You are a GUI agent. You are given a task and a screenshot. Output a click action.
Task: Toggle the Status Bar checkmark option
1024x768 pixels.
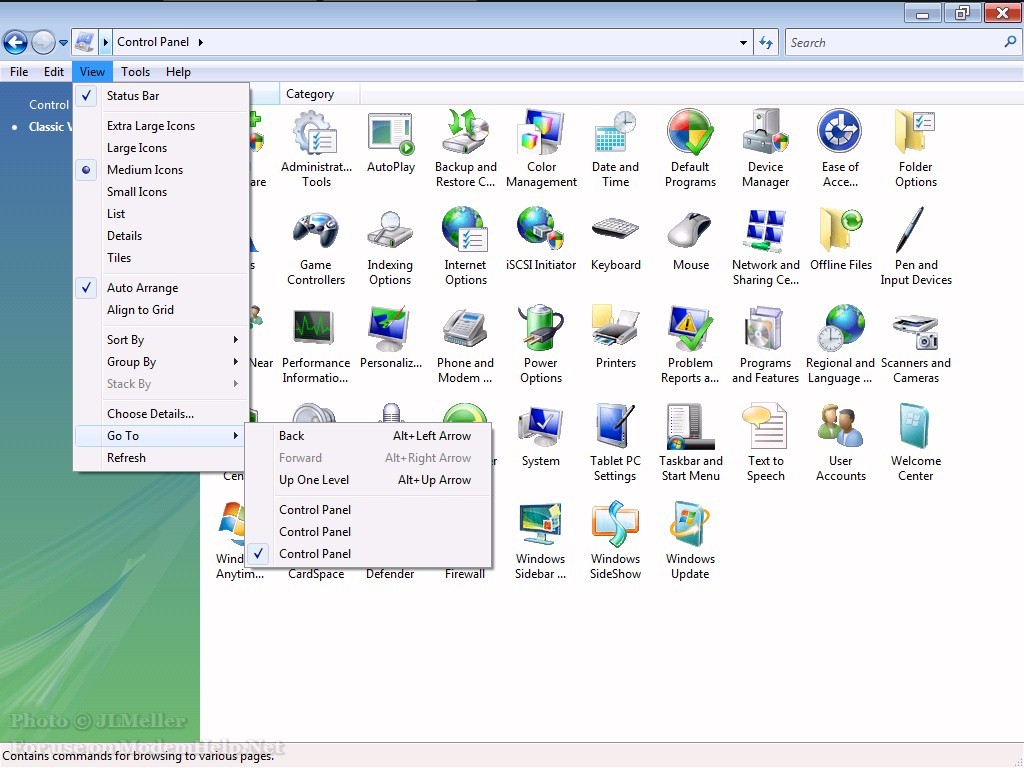(x=133, y=96)
